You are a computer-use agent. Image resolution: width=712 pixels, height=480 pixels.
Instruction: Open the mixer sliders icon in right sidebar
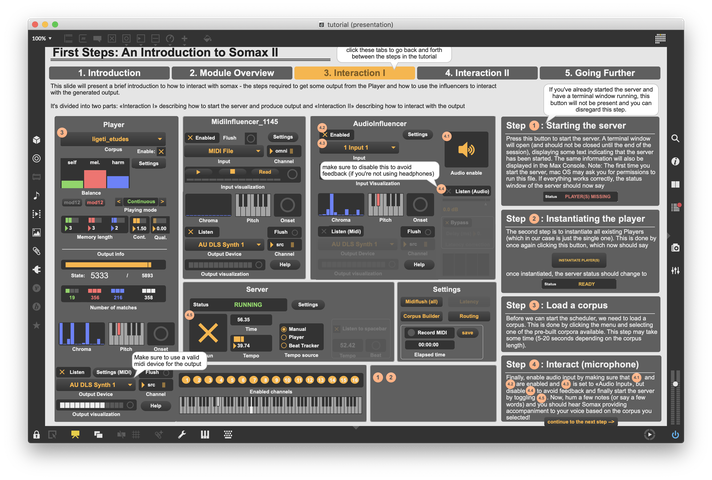click(x=675, y=270)
